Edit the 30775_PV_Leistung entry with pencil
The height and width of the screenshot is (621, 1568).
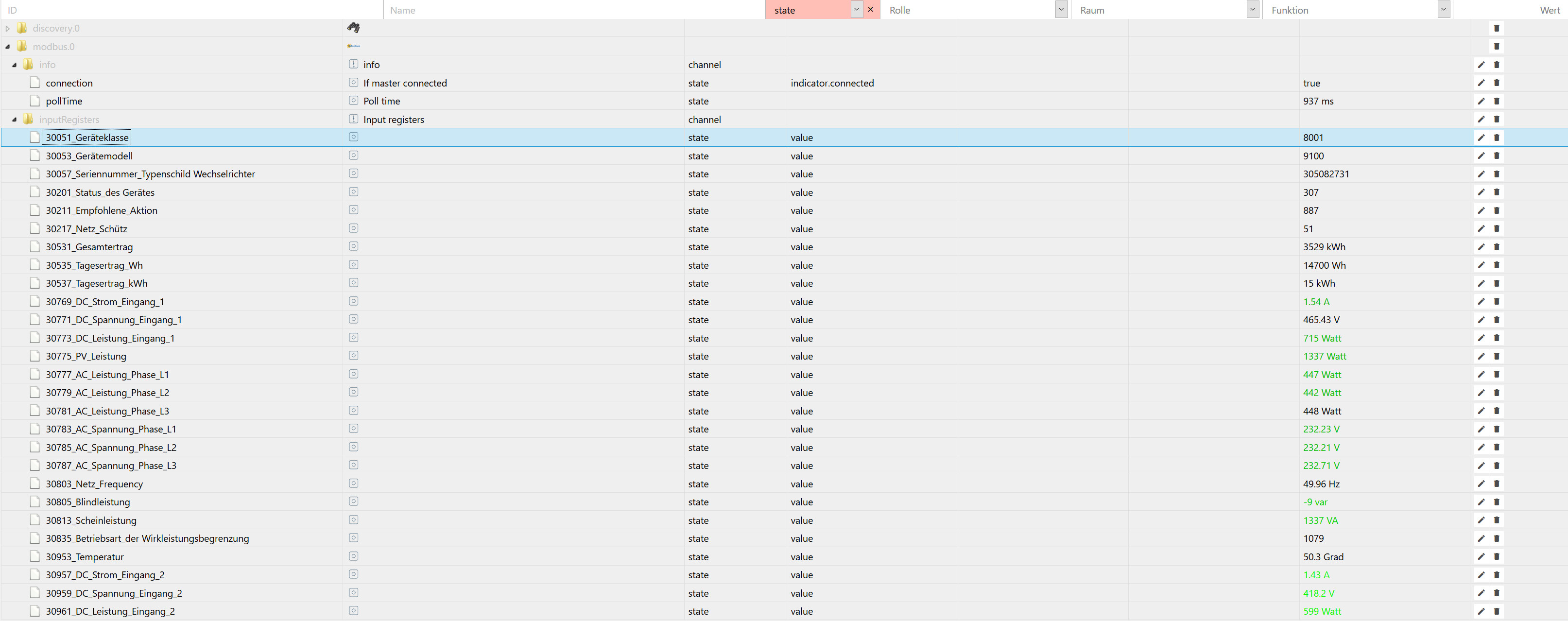pos(1481,356)
